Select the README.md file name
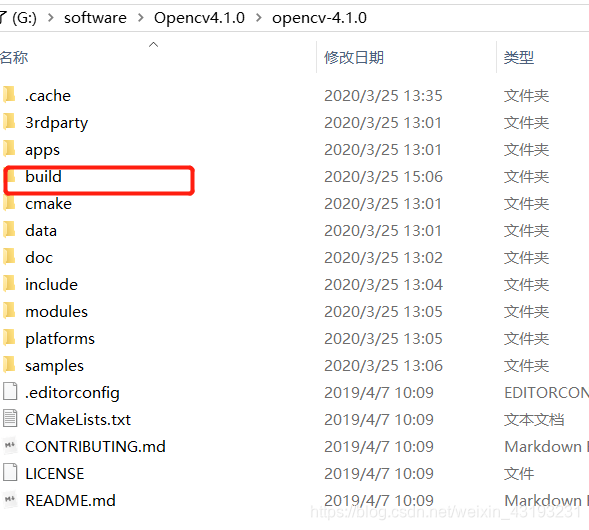 pos(70,501)
